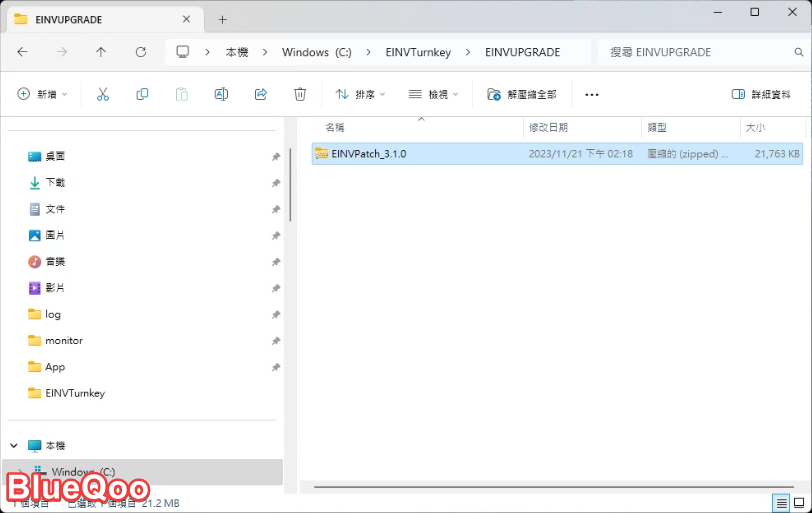Open the See more ellipsis menu

[x=591, y=94]
